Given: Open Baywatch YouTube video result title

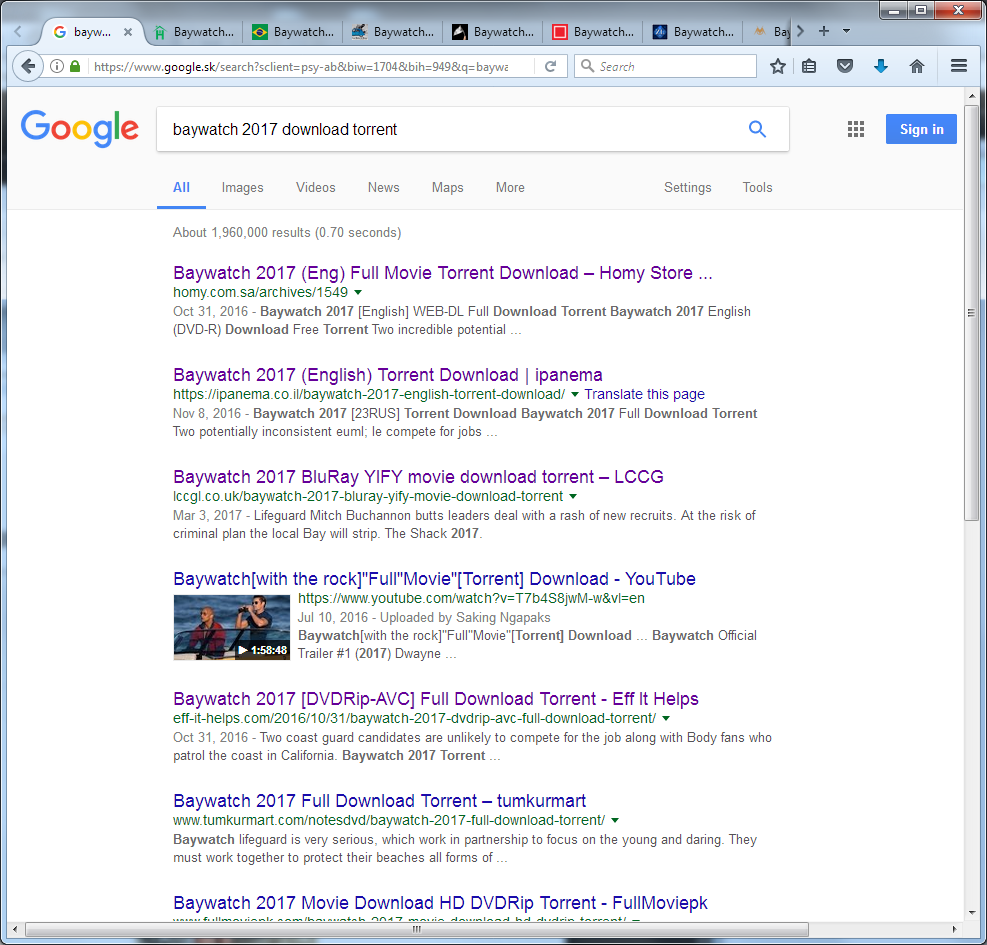Looking at the screenshot, I should [x=434, y=579].
